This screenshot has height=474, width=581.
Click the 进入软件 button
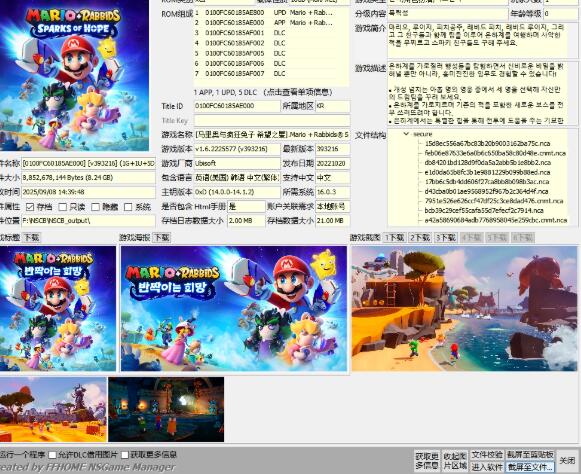487,467
